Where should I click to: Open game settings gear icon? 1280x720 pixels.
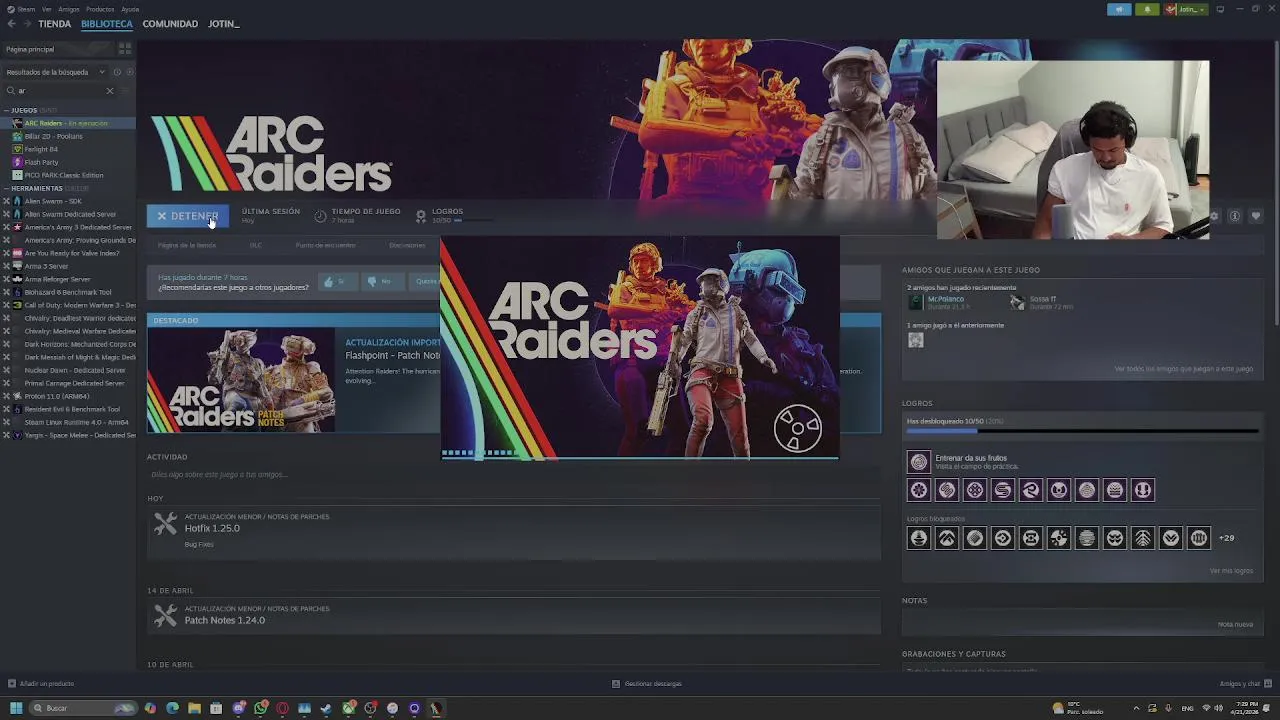pyautogui.click(x=1214, y=216)
